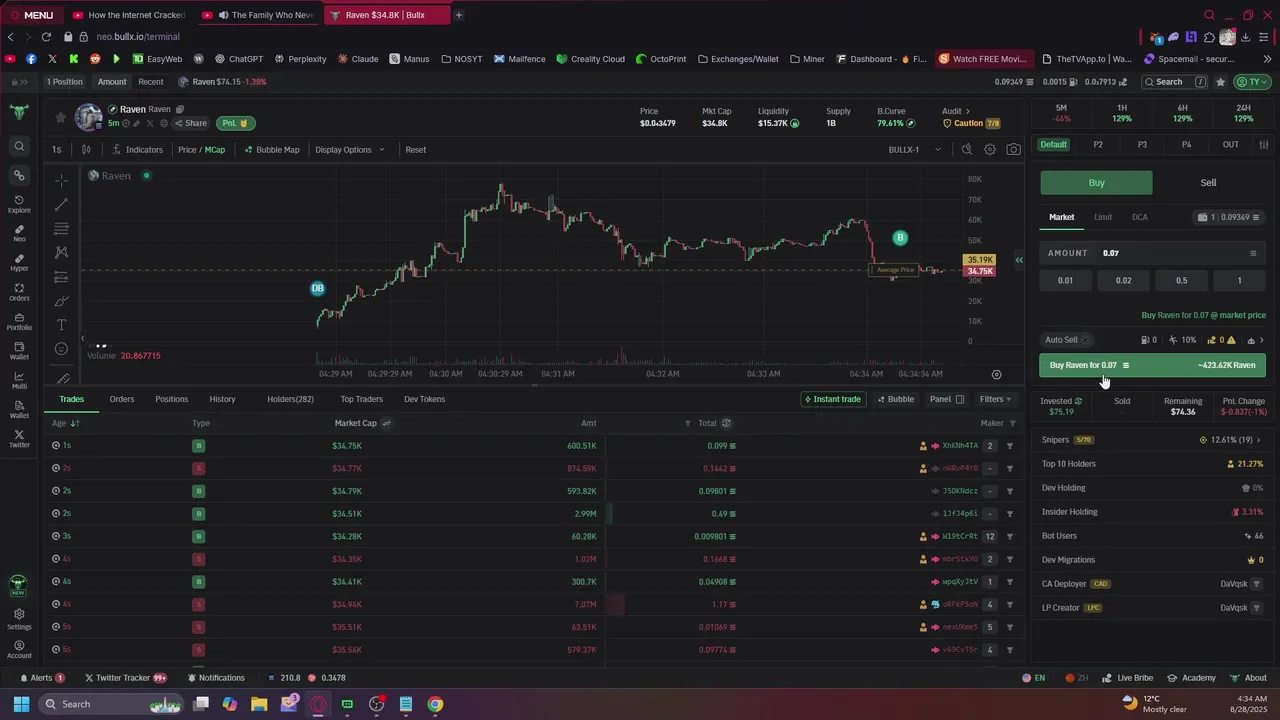Open the emoji sticker tool

click(x=61, y=349)
